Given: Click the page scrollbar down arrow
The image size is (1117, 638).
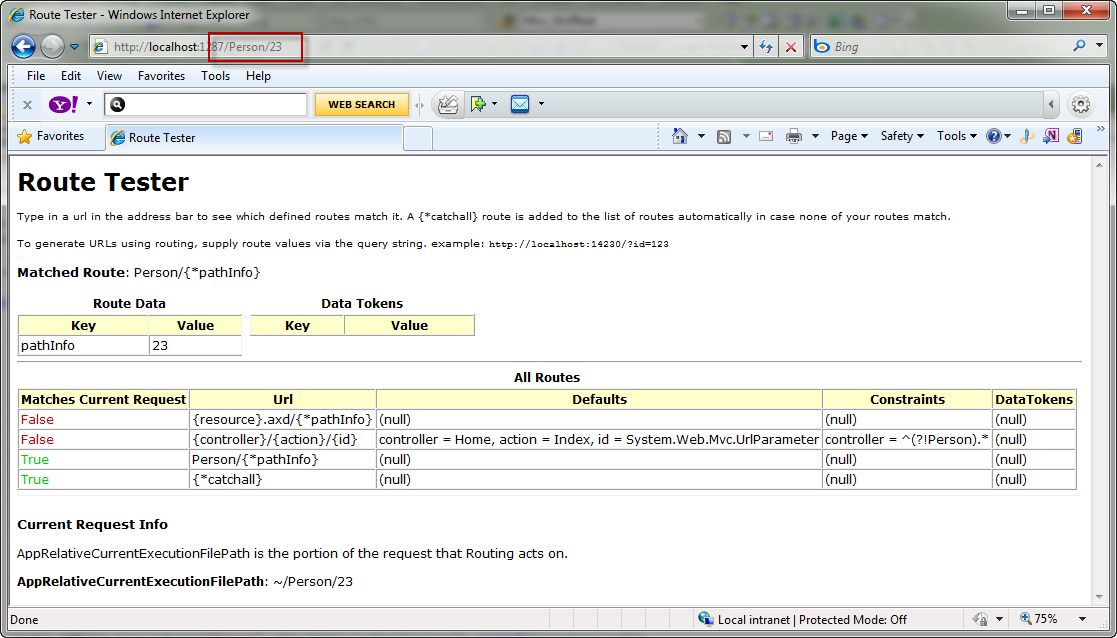Looking at the screenshot, I should click(1098, 597).
